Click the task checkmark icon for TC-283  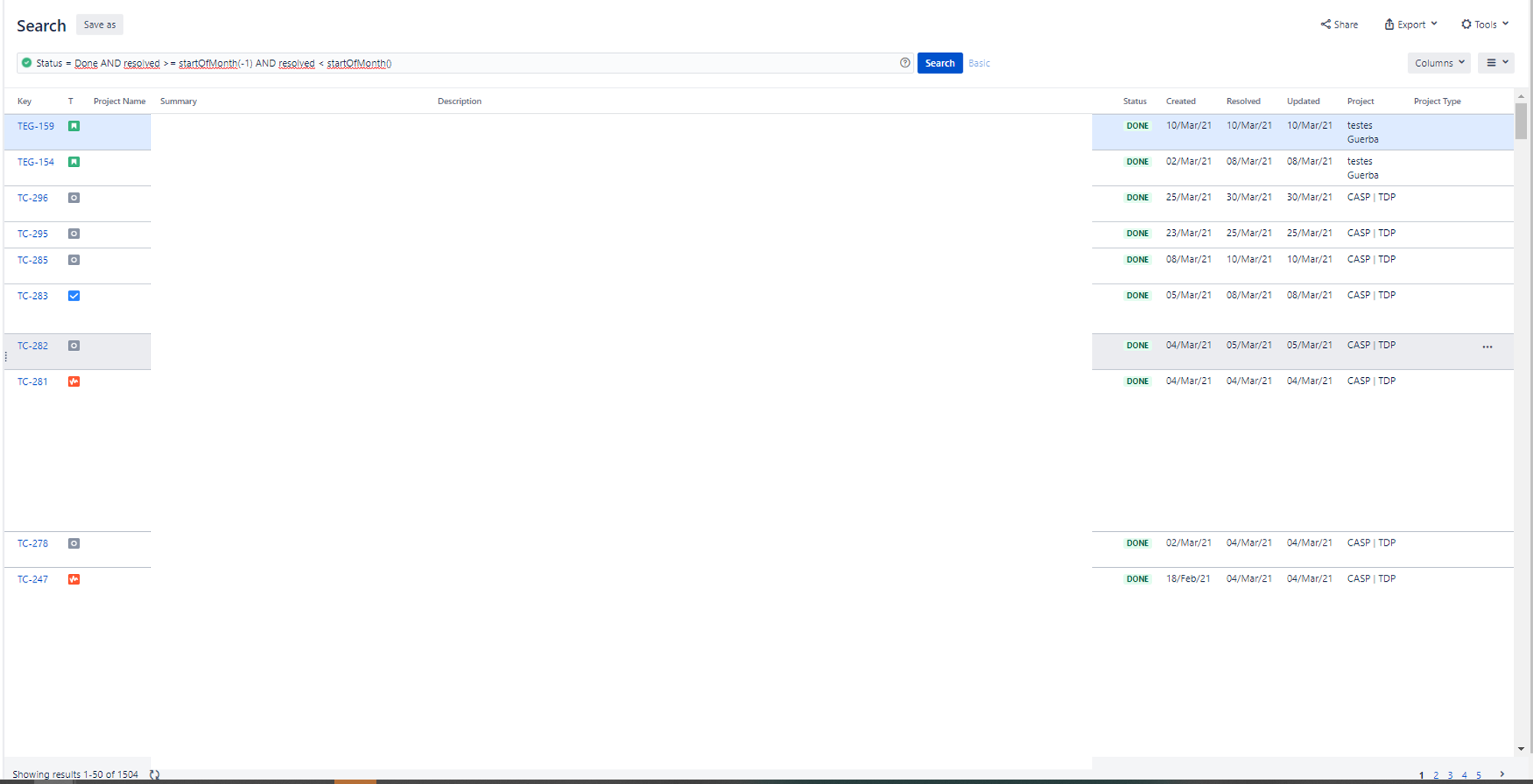[74, 296]
